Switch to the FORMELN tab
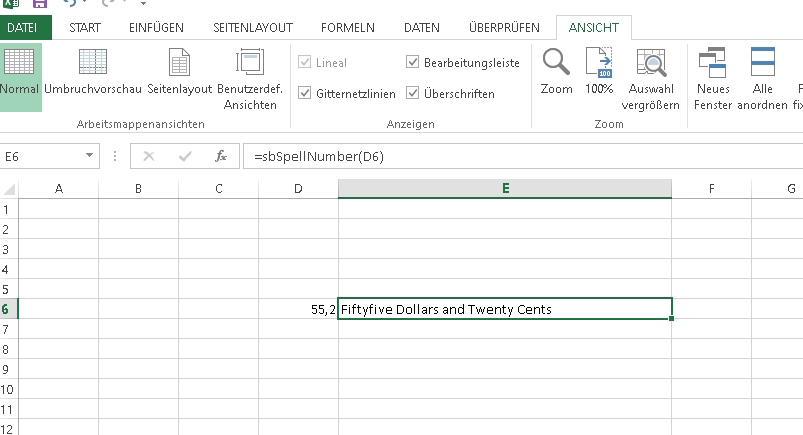 pyautogui.click(x=348, y=27)
